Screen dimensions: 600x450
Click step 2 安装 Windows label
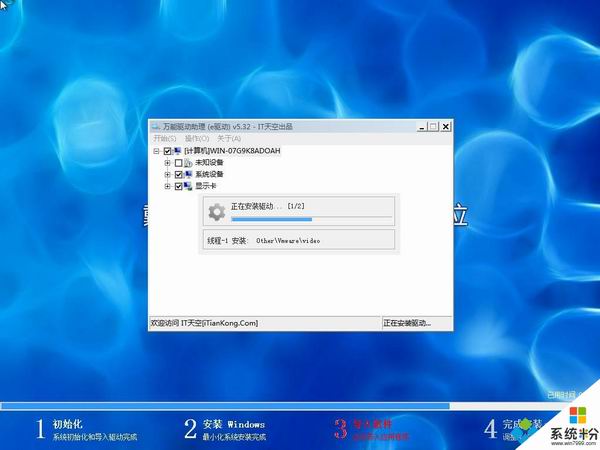(x=233, y=424)
